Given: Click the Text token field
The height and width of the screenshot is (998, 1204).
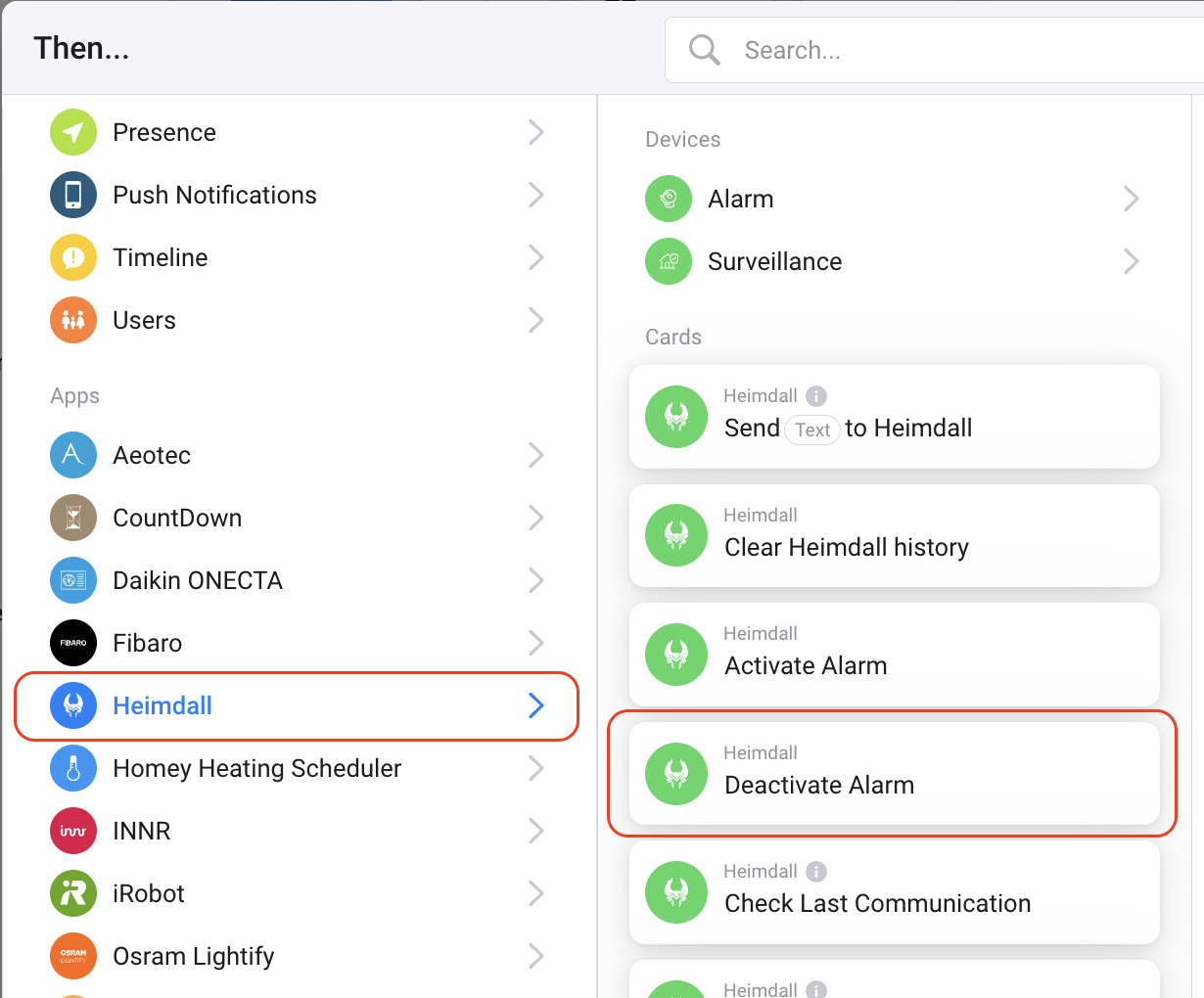Looking at the screenshot, I should point(812,430).
